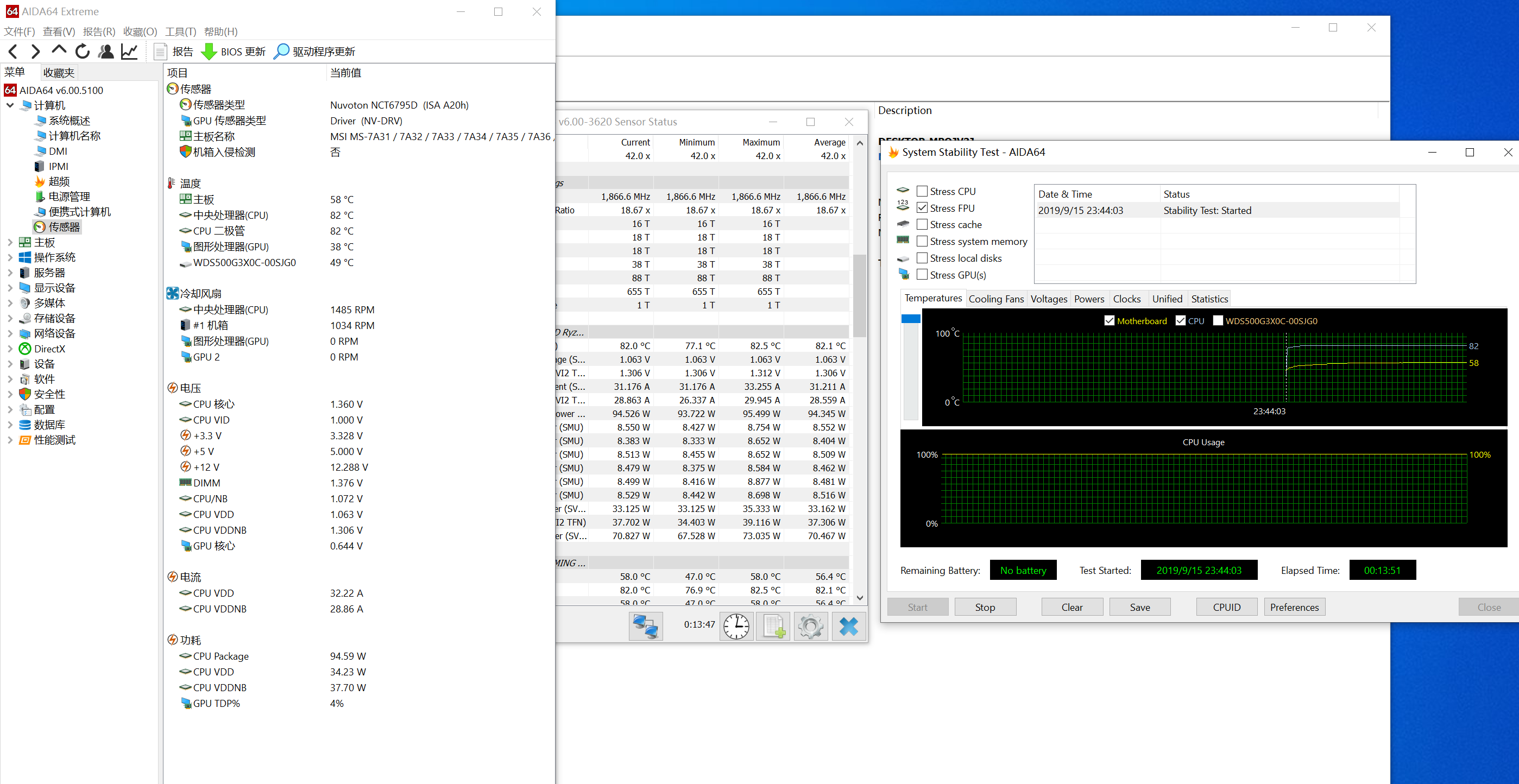Open the 工具(T) menu
The height and width of the screenshot is (784, 1519).
180,32
